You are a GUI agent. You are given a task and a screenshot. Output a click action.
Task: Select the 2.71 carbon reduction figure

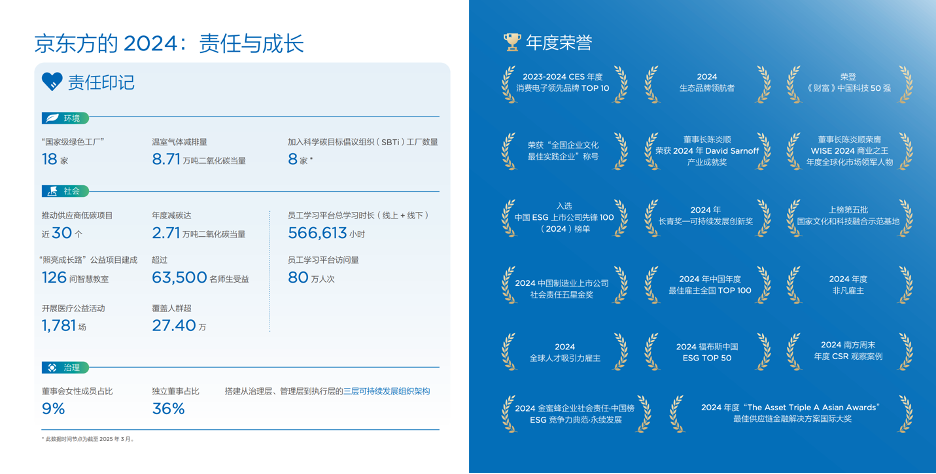166,233
